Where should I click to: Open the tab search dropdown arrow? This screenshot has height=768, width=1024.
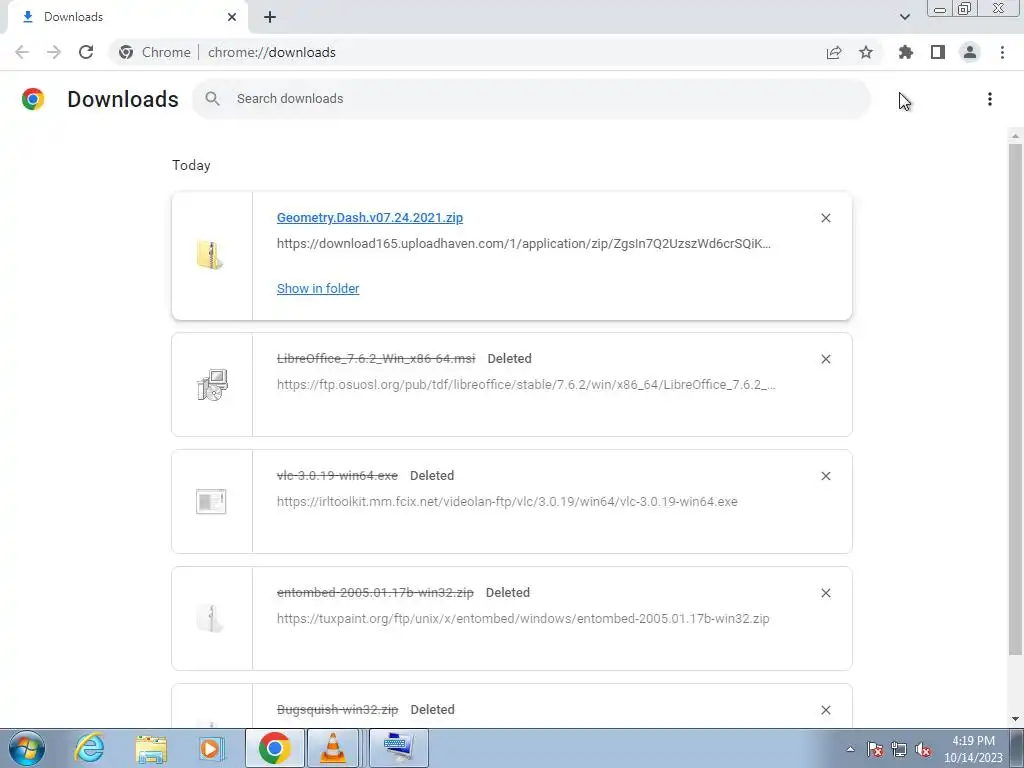904,17
